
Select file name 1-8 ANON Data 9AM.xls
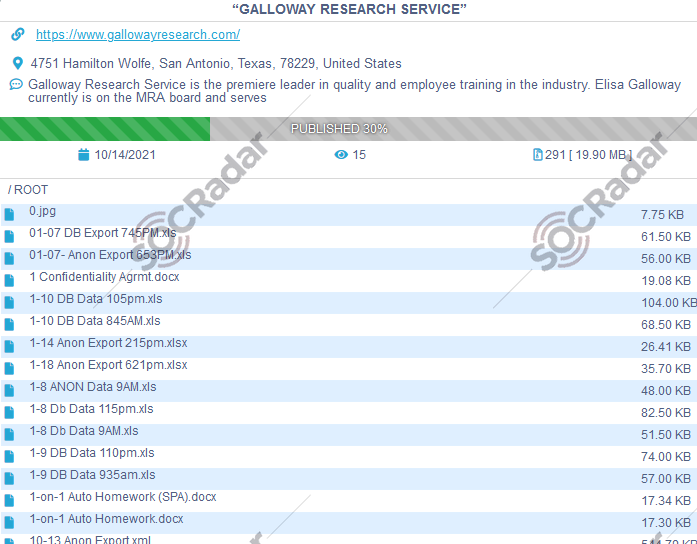click(x=92, y=387)
